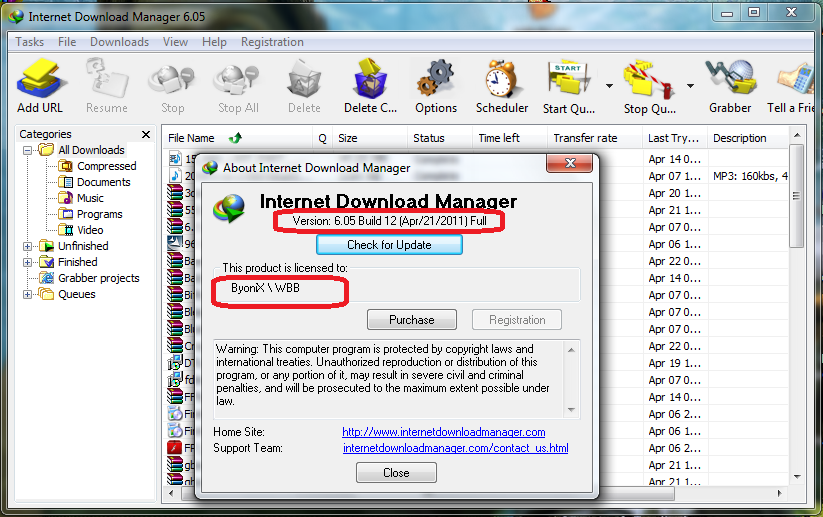Click the Add URL toolbar icon
This screenshot has width=823, height=517.
coord(41,86)
